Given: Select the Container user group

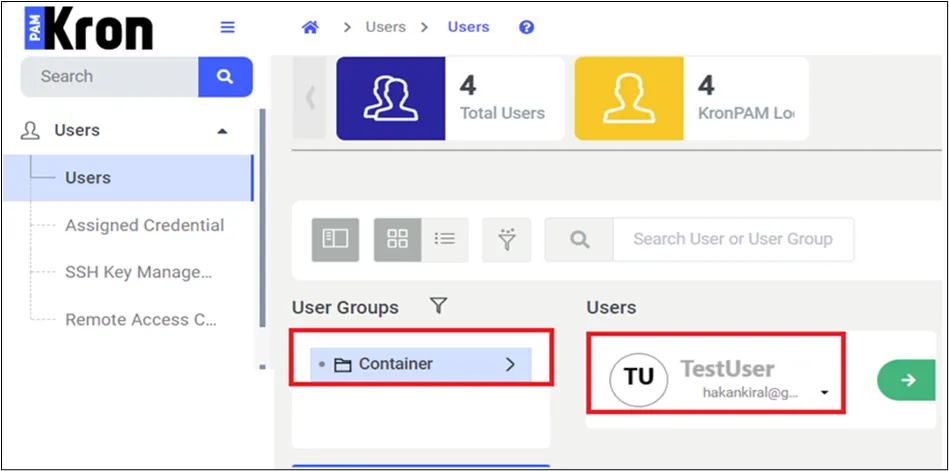Looking at the screenshot, I should tap(421, 364).
